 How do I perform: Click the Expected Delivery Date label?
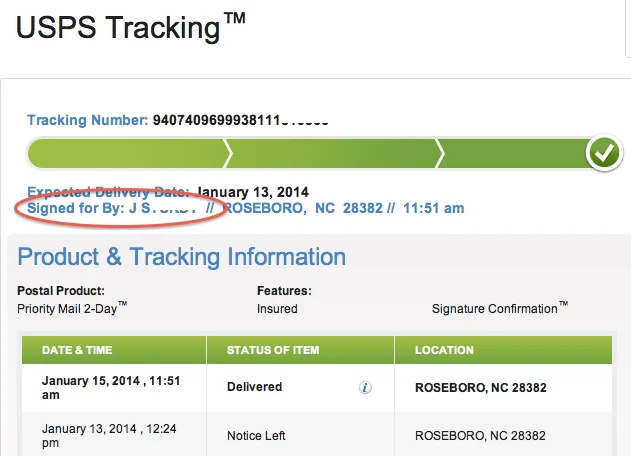coord(108,192)
